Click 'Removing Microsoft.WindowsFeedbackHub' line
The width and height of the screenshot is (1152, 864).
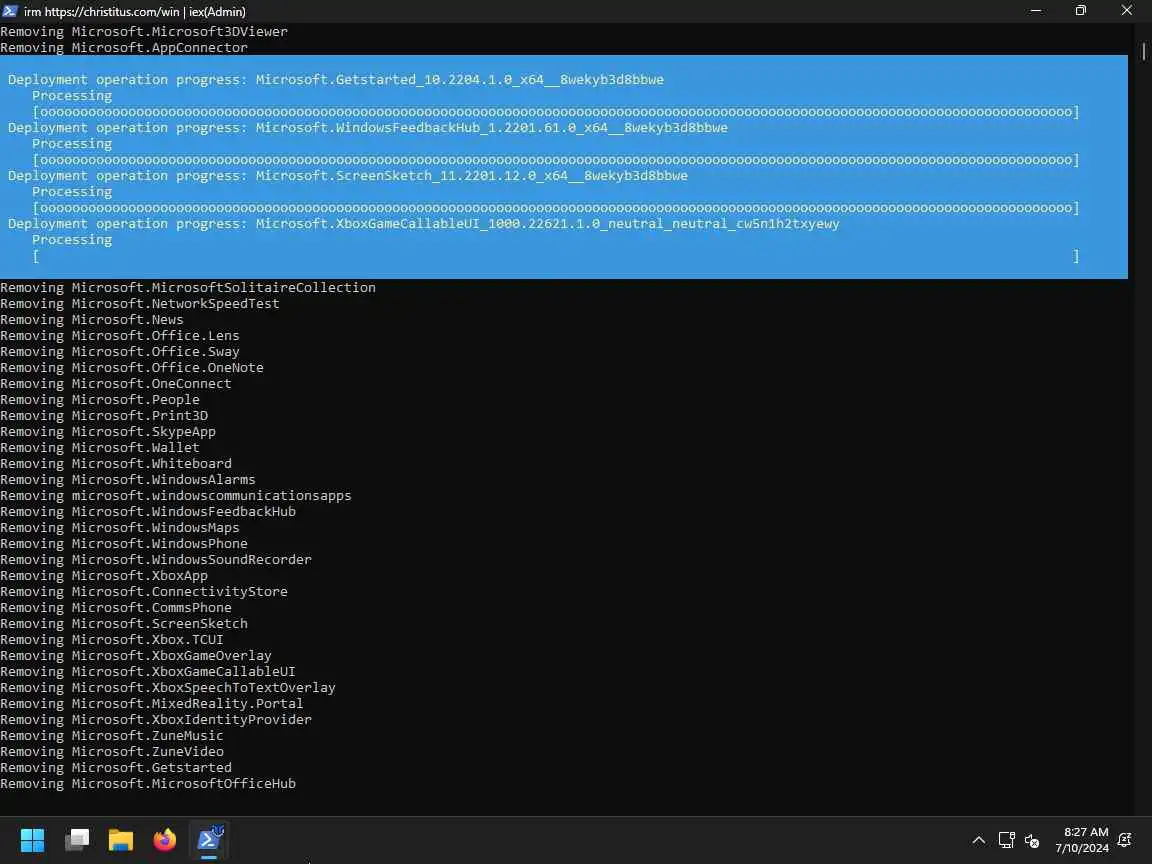point(148,511)
